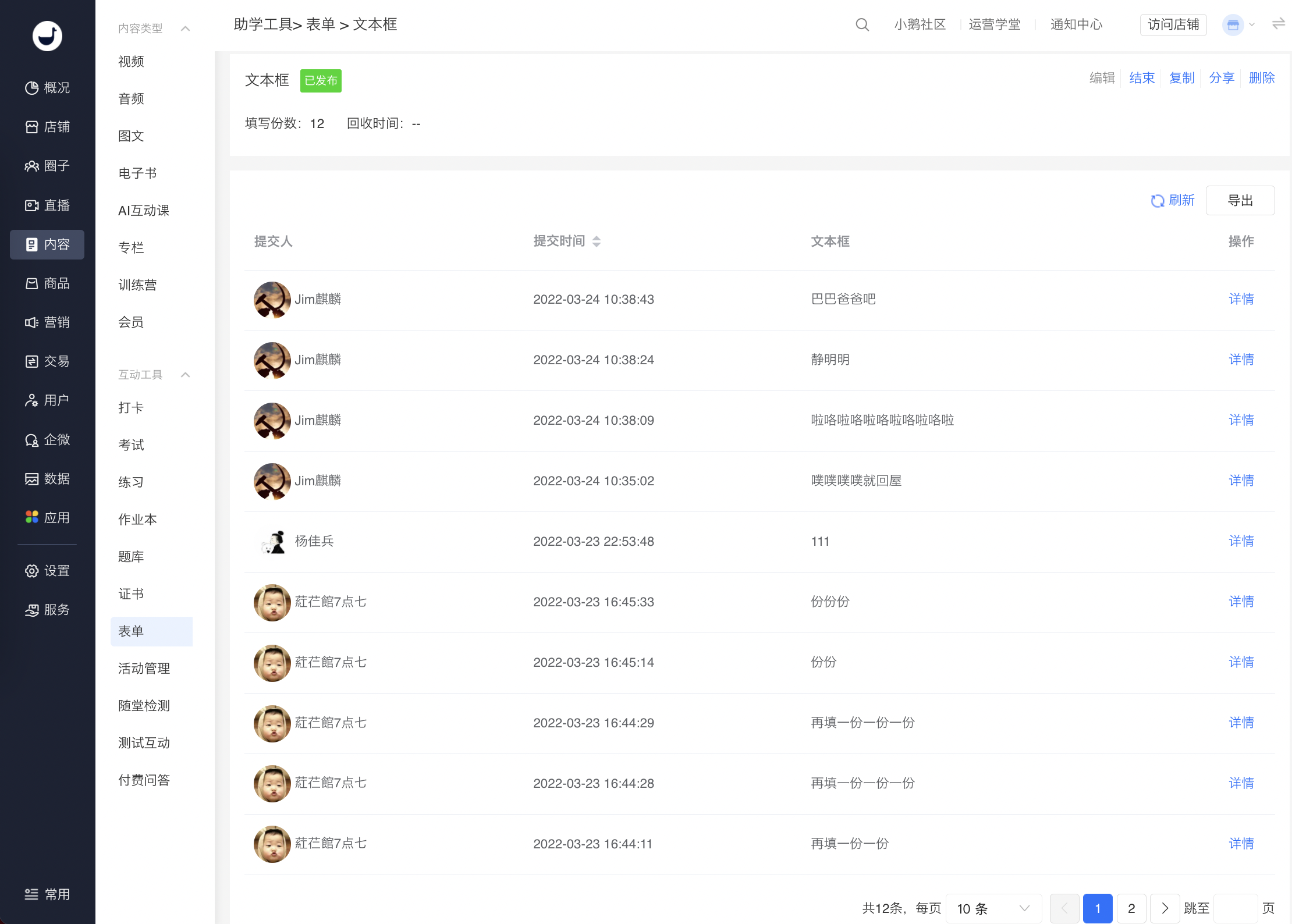
Task: Open the 服务 sidebar item
Action: coord(47,610)
